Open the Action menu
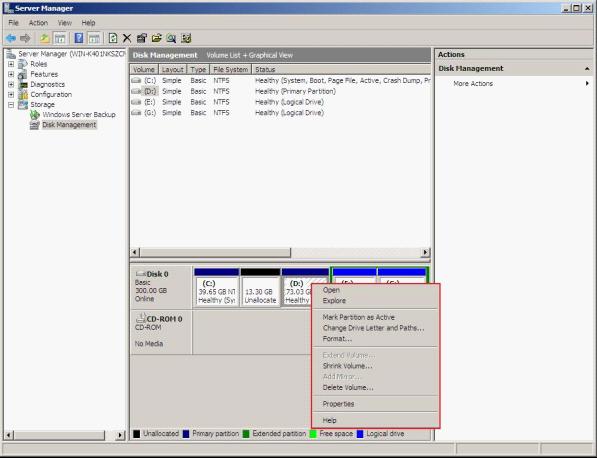 click(x=38, y=23)
